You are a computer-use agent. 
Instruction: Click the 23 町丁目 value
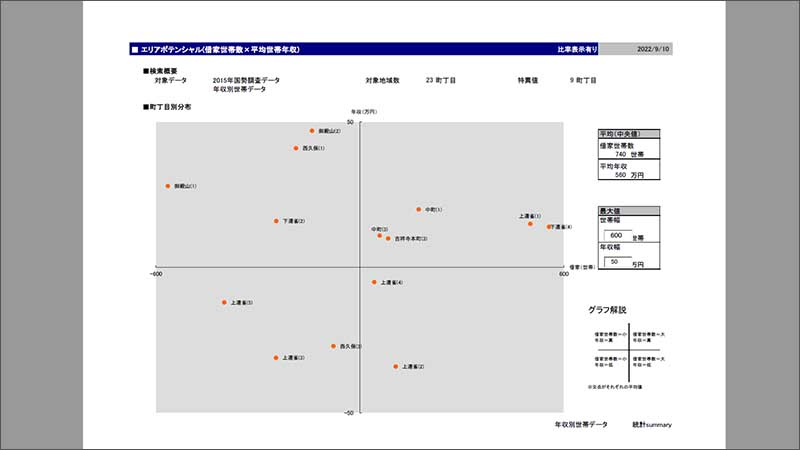pyautogui.click(x=441, y=80)
